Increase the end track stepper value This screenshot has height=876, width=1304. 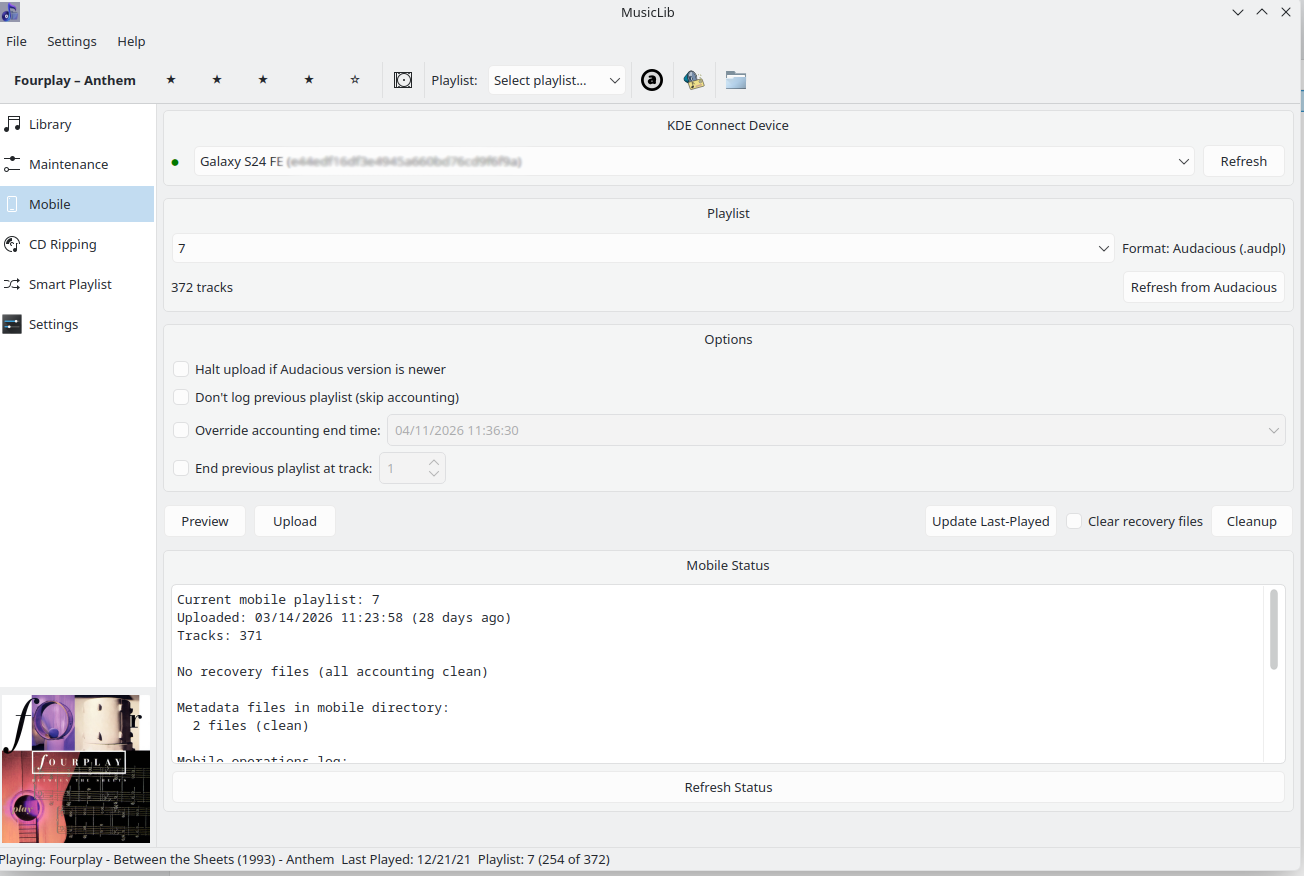(x=434, y=462)
